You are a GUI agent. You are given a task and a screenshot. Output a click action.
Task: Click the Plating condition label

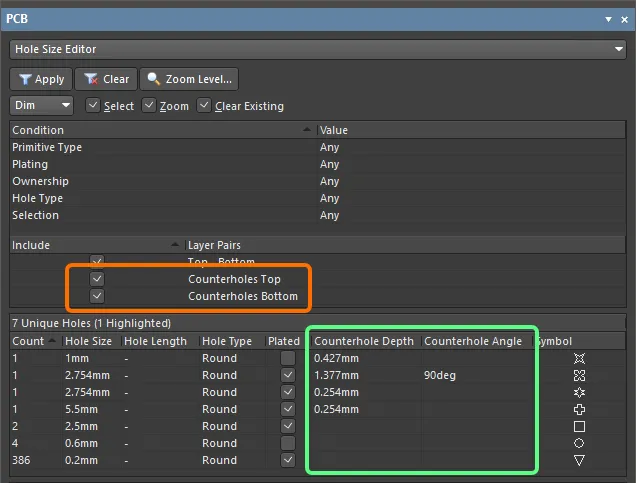pos(30,164)
